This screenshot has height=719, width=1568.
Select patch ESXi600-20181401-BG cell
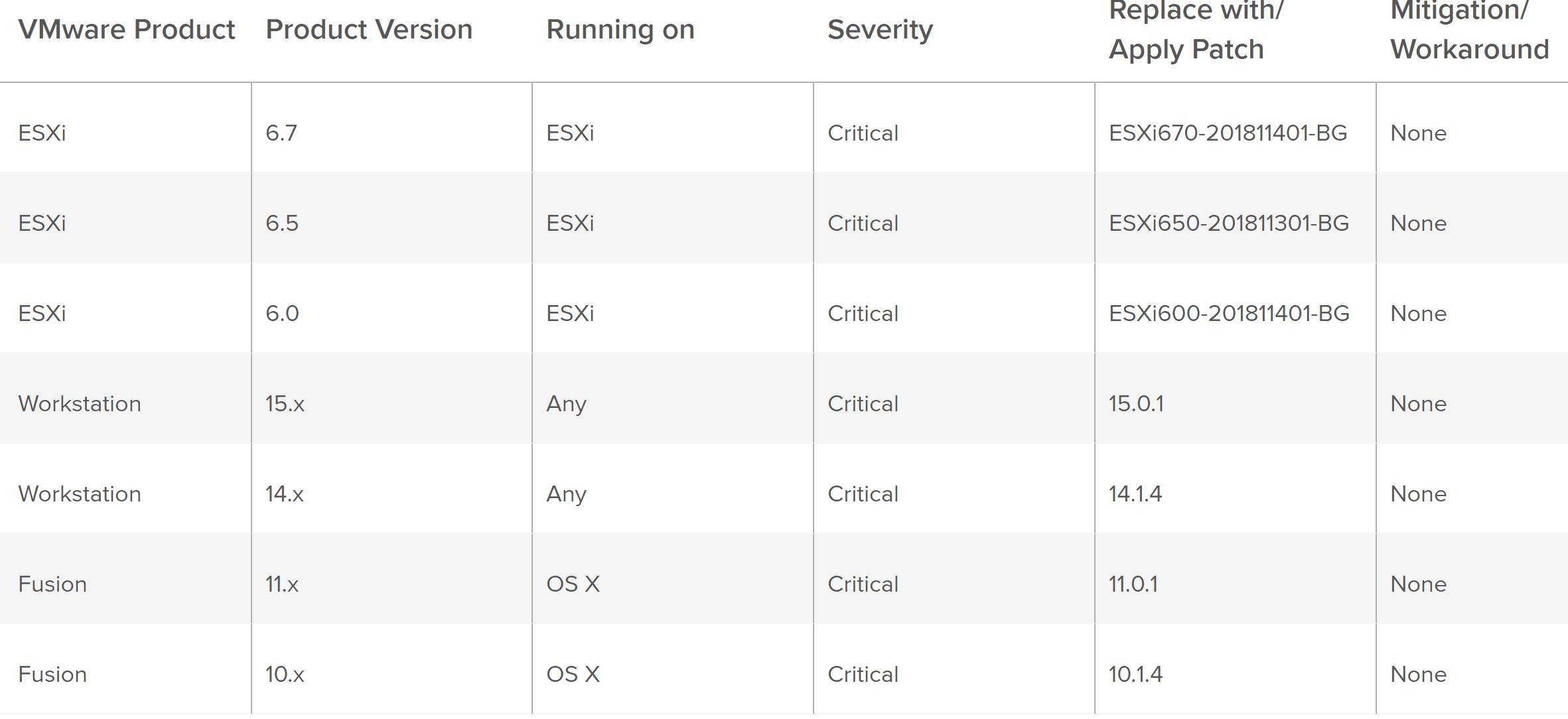[1229, 314]
